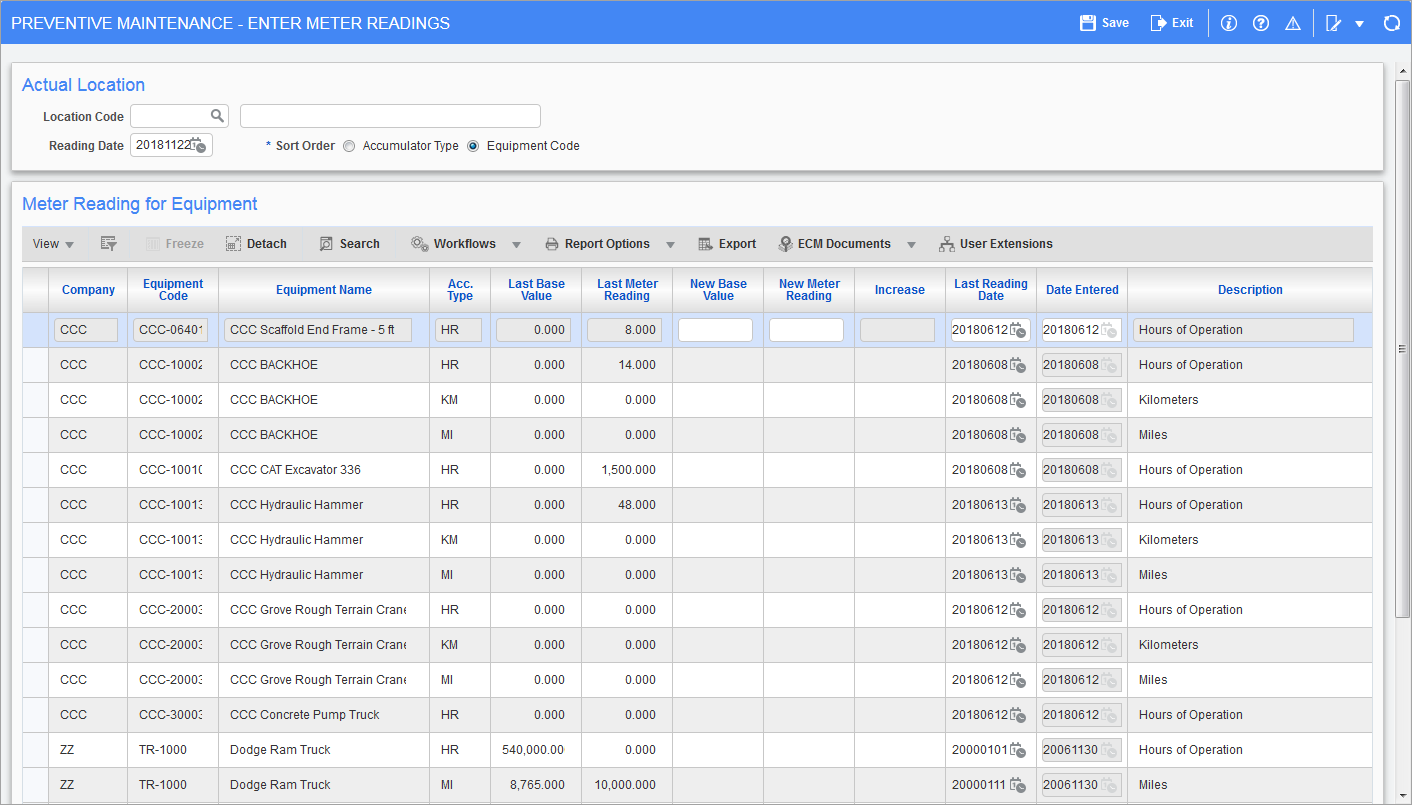The image size is (1412, 805).
Task: Click the Location Code search magnifier icon
Action: [217, 116]
